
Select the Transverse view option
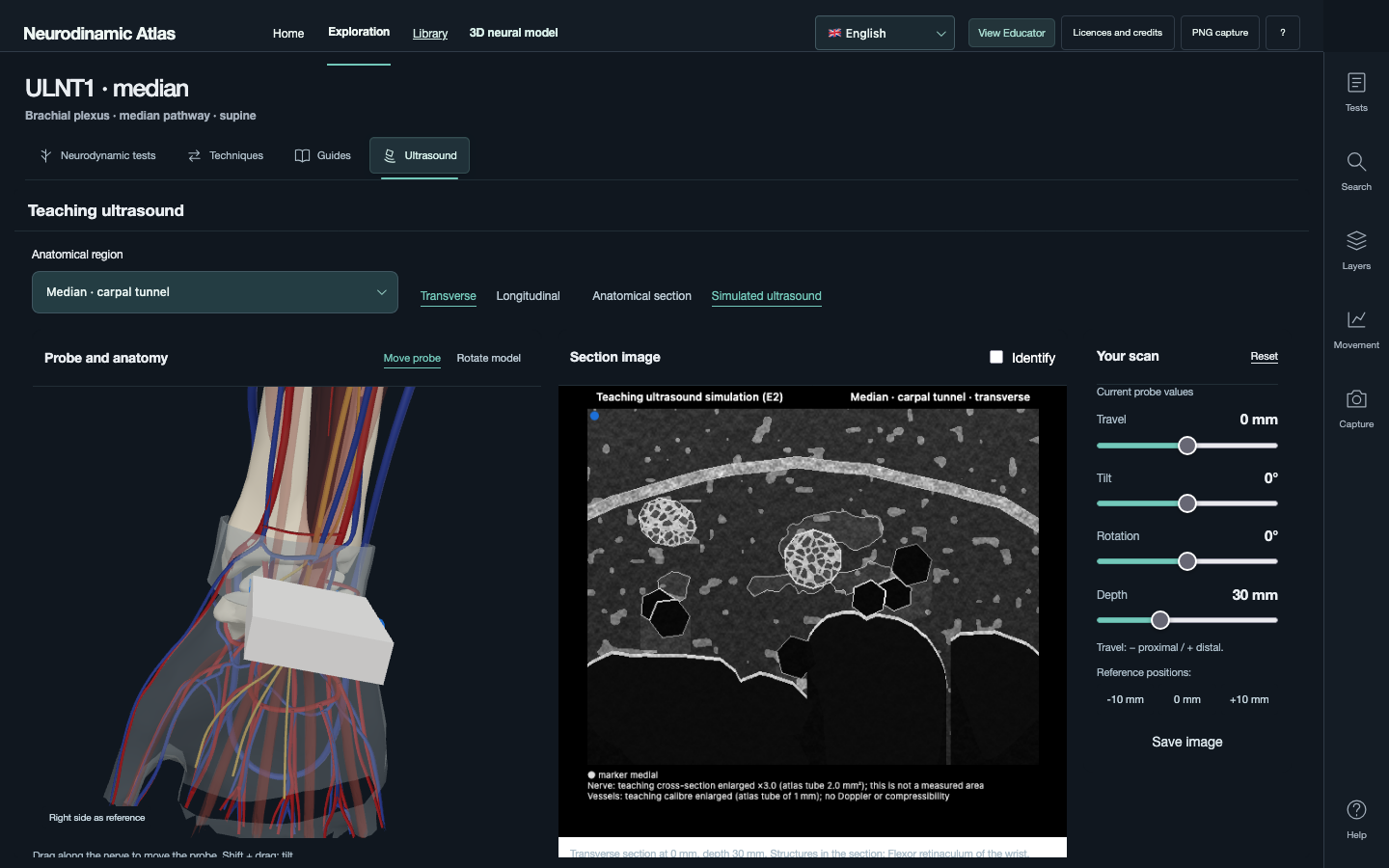point(449,296)
